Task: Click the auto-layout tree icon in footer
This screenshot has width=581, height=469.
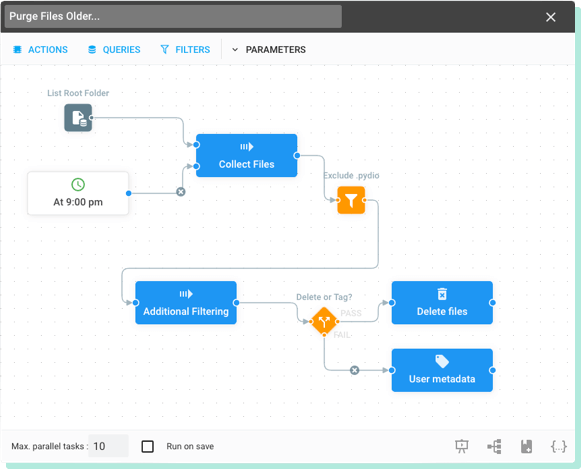Action: [494, 446]
